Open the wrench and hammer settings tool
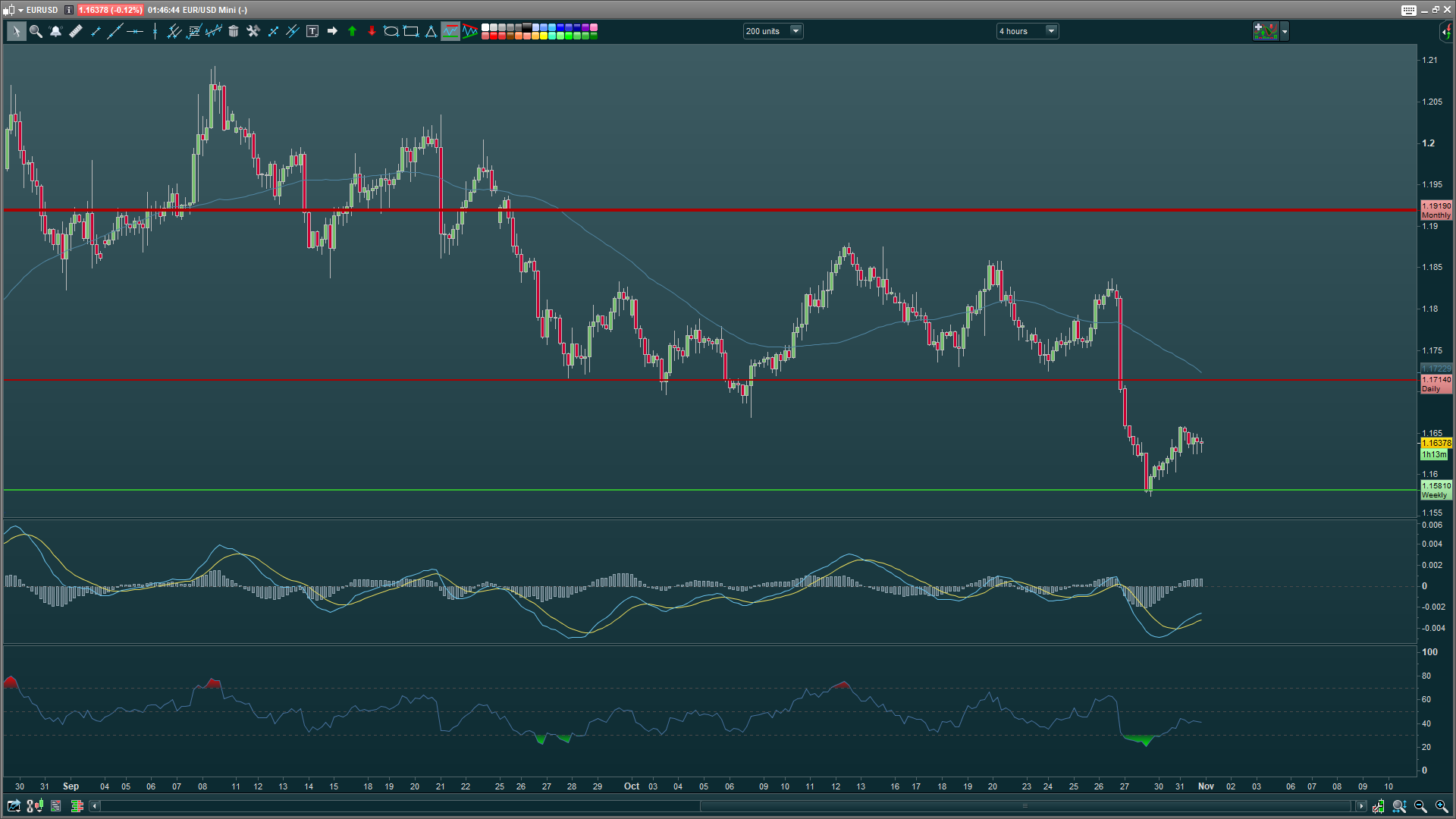1456x819 pixels. [253, 31]
